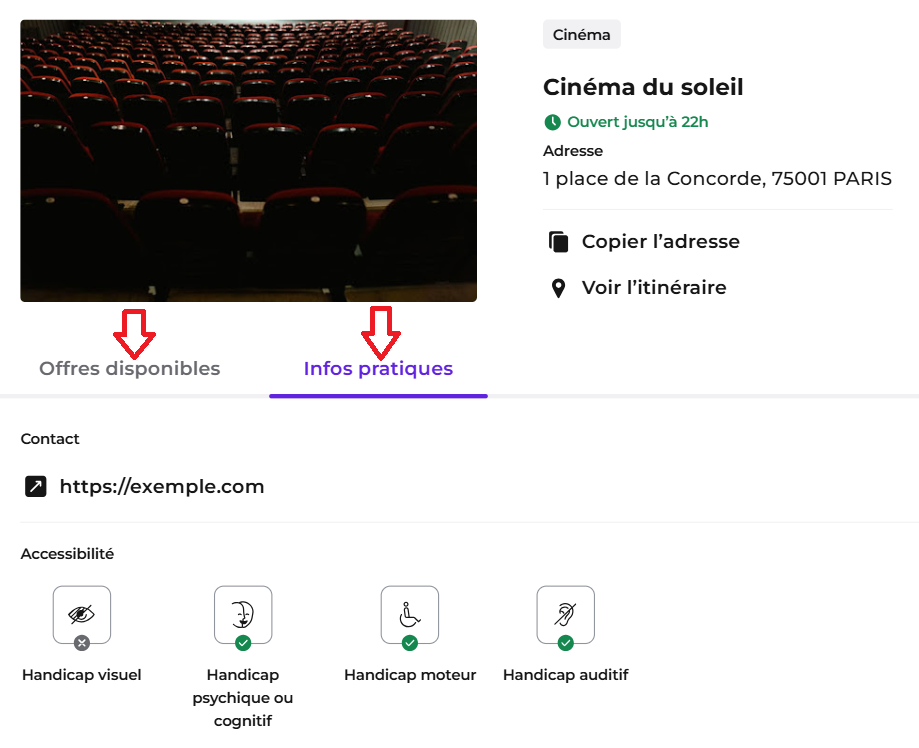The image size is (919, 748).
Task: Click the Handicap moteur label
Action: click(x=410, y=675)
